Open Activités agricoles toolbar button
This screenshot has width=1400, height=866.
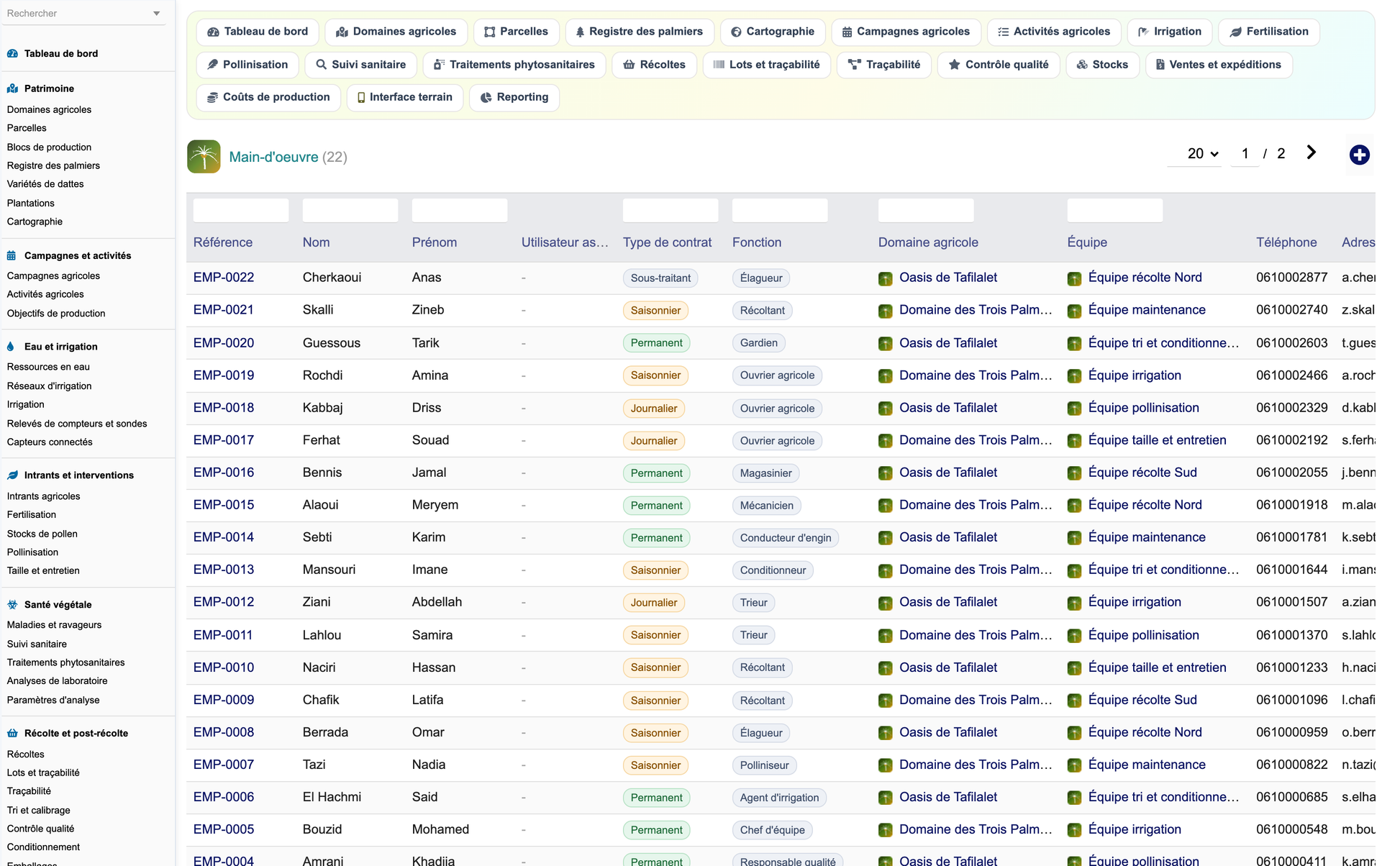[1054, 32]
